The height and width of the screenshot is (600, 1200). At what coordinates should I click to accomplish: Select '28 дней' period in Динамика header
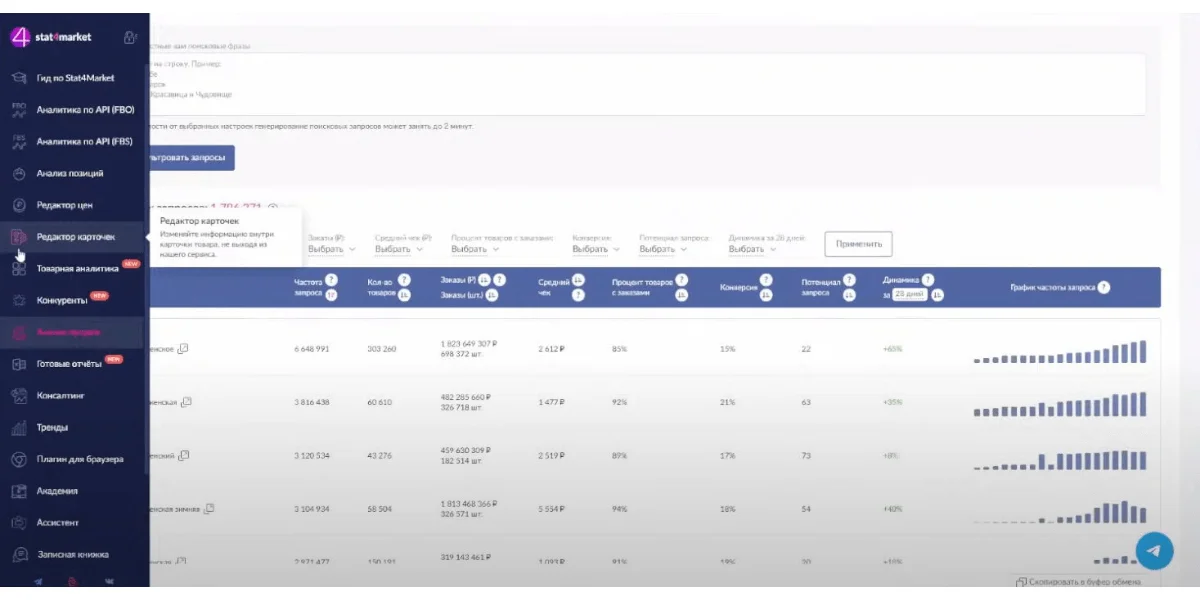coord(907,295)
